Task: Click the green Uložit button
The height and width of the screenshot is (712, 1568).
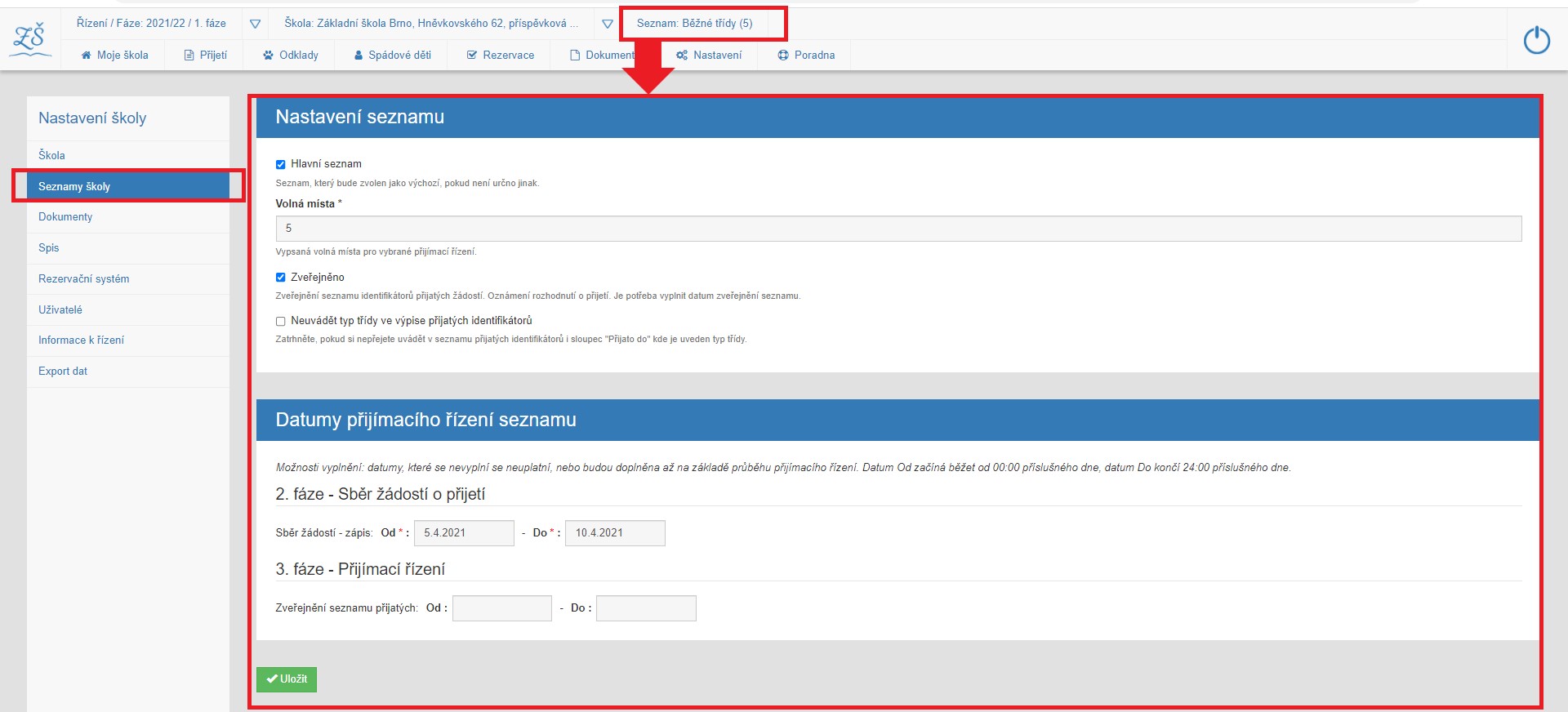Action: (x=287, y=679)
